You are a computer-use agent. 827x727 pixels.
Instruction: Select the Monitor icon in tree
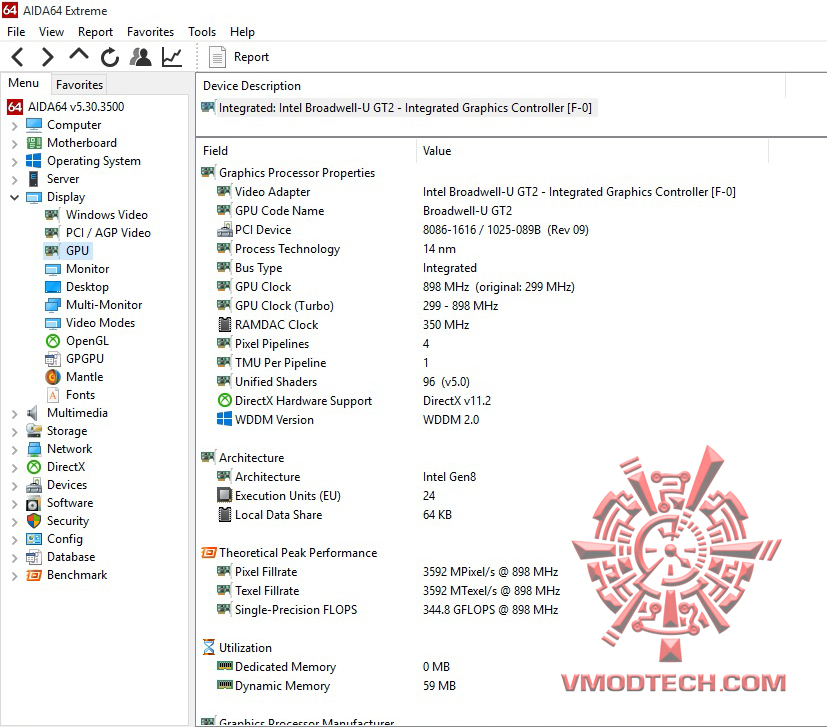(x=53, y=269)
